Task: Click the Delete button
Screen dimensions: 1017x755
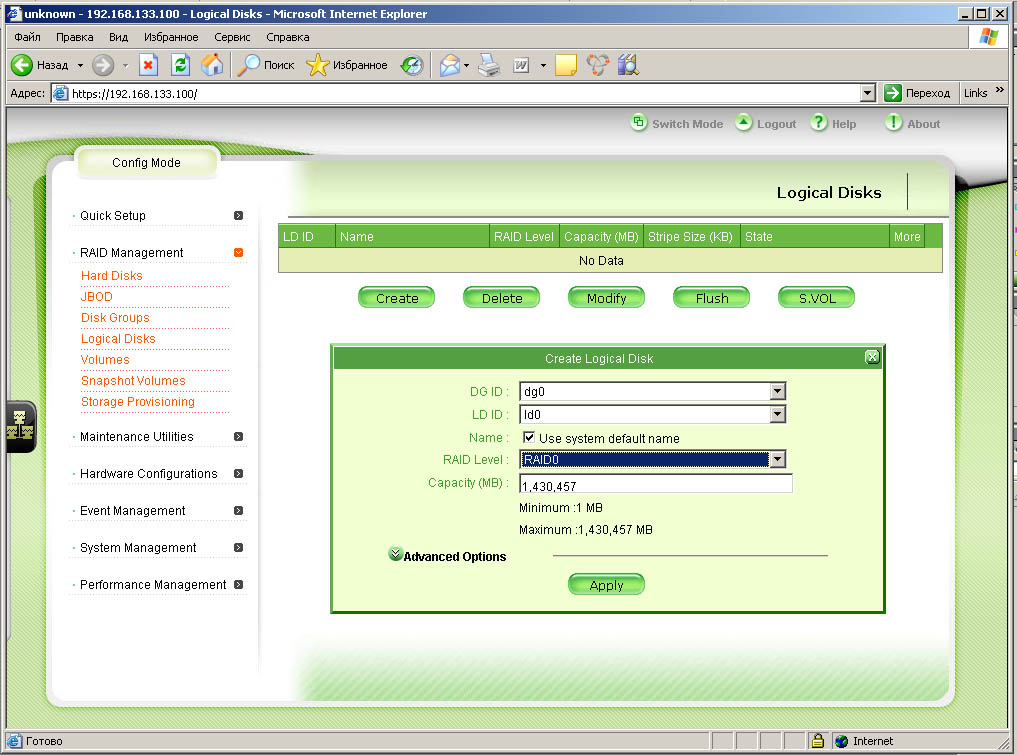Action: tap(502, 298)
